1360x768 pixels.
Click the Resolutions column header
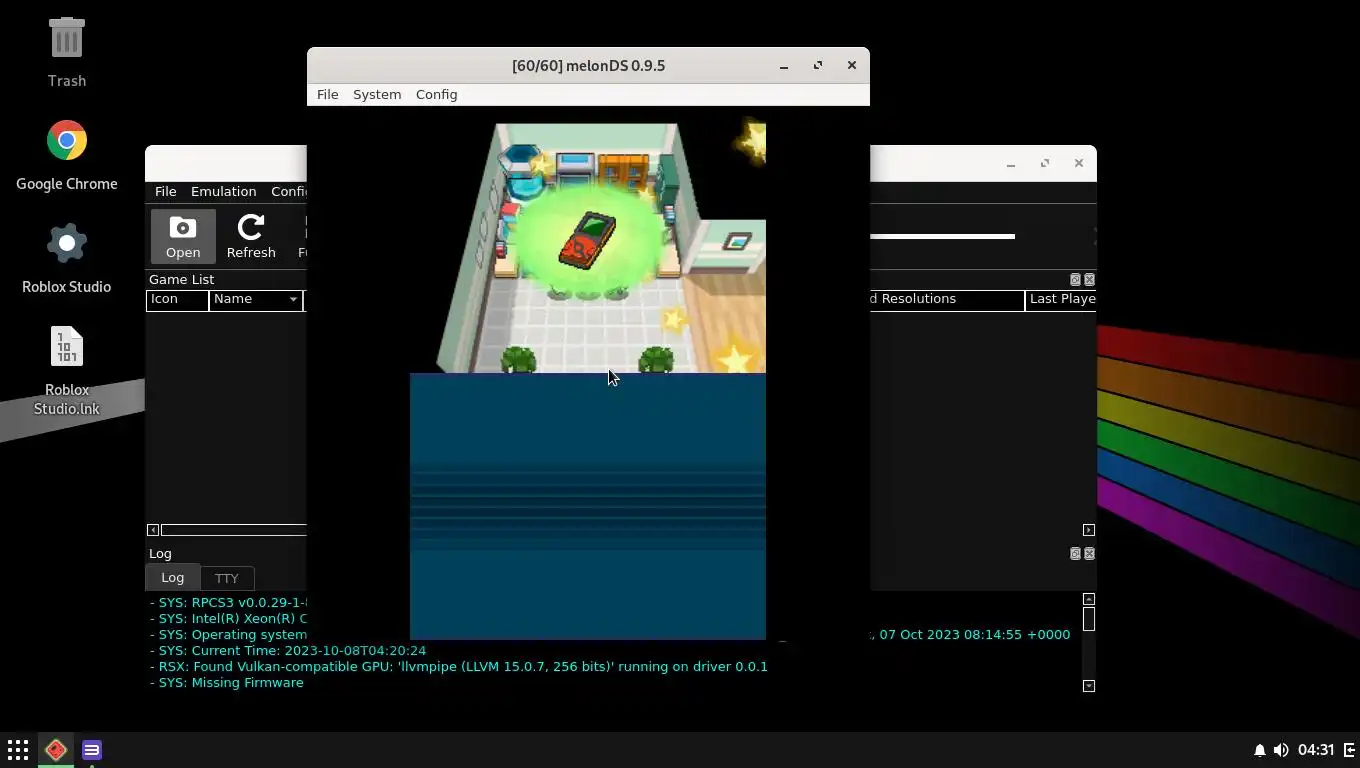tap(947, 299)
